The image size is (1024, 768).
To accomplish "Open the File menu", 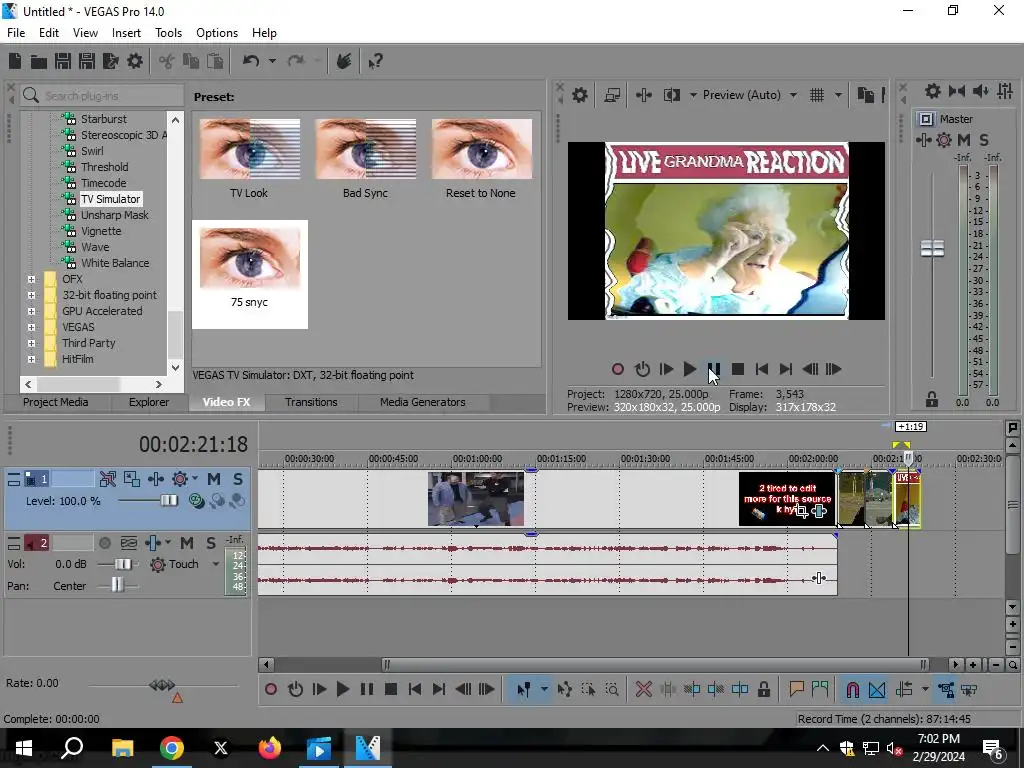I will point(16,33).
